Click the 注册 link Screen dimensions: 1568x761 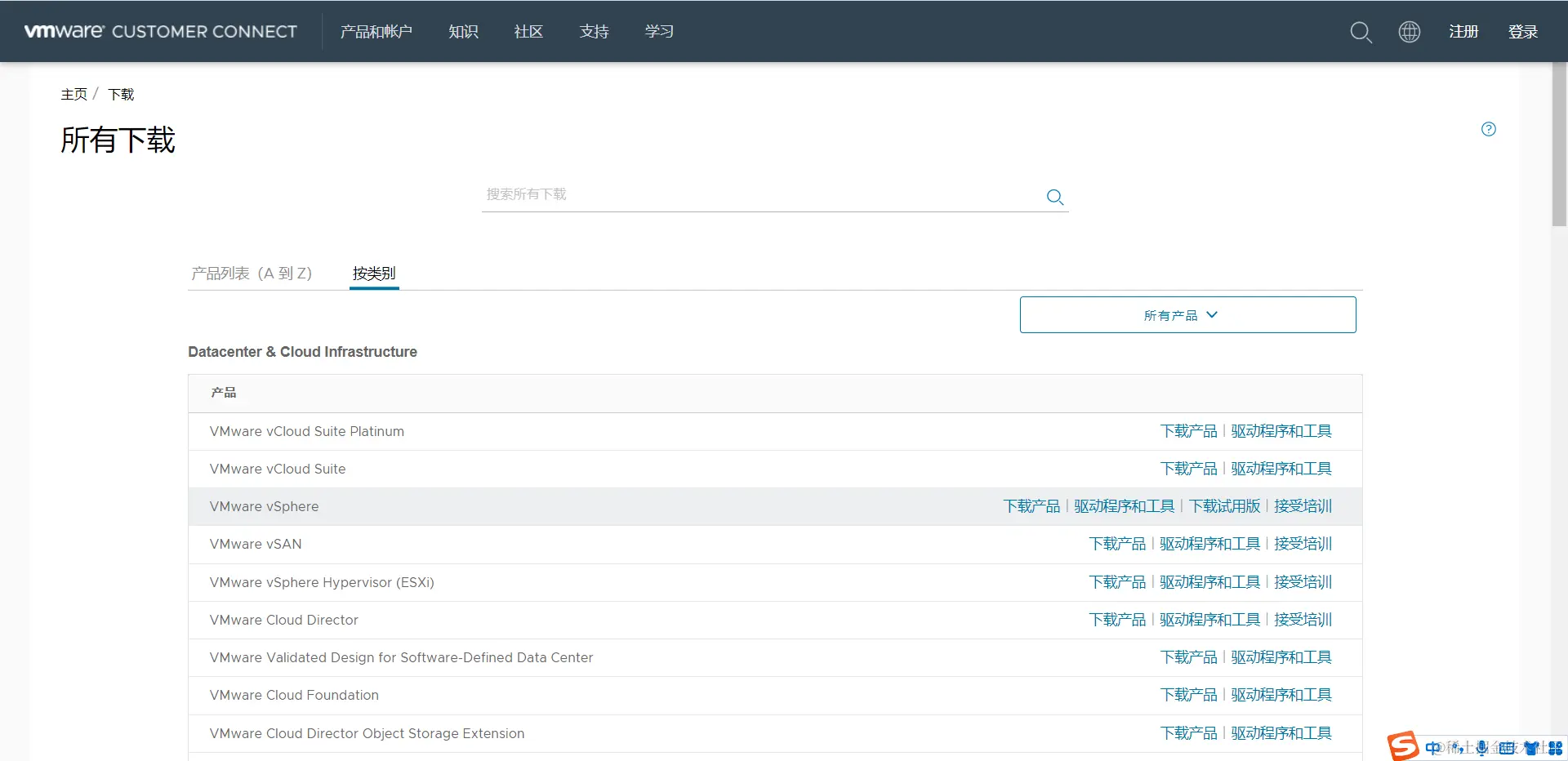[x=1463, y=31]
